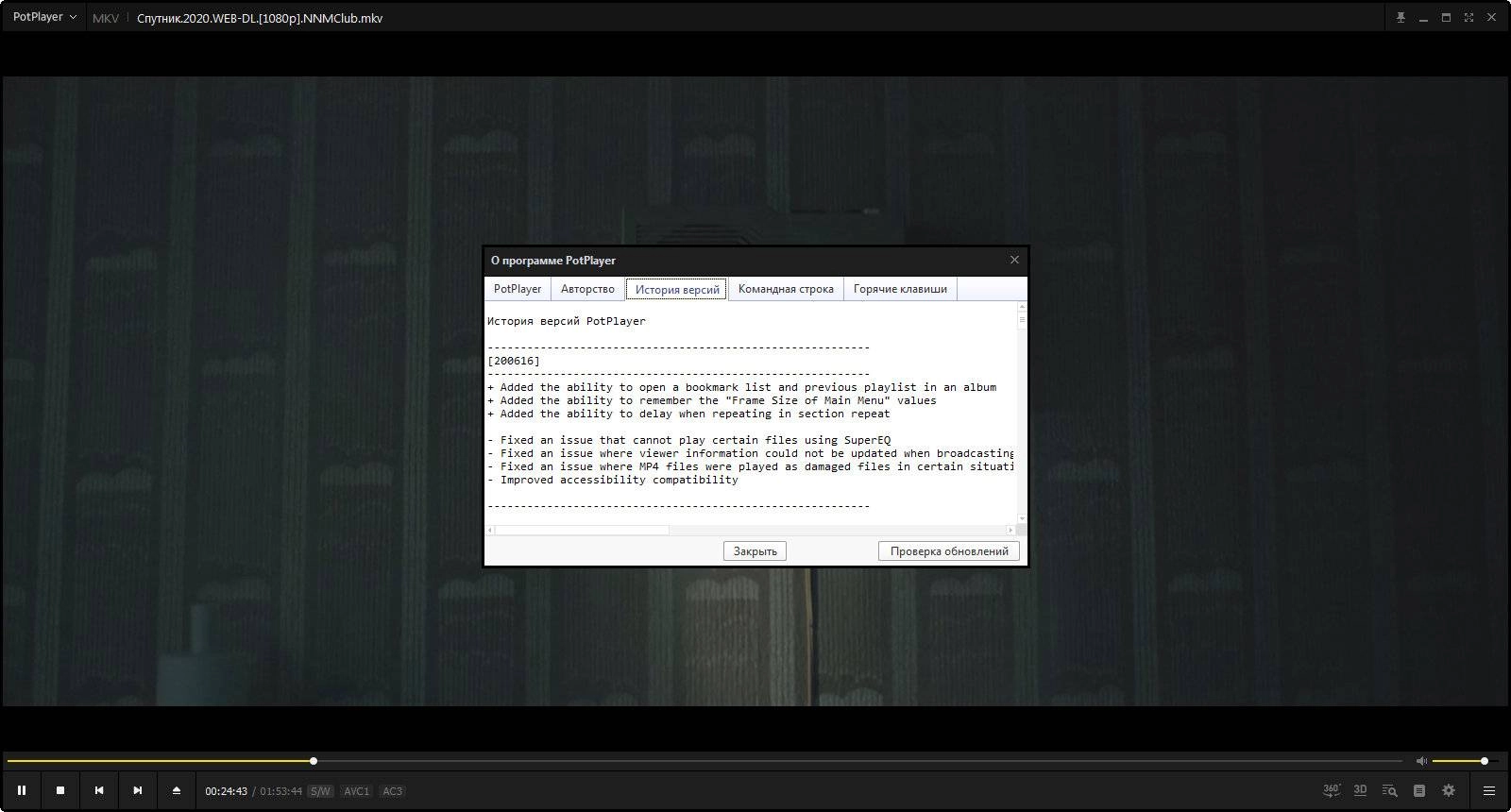Open the chapter/bookmark search icon
The image size is (1511, 812).
pos(1389,790)
